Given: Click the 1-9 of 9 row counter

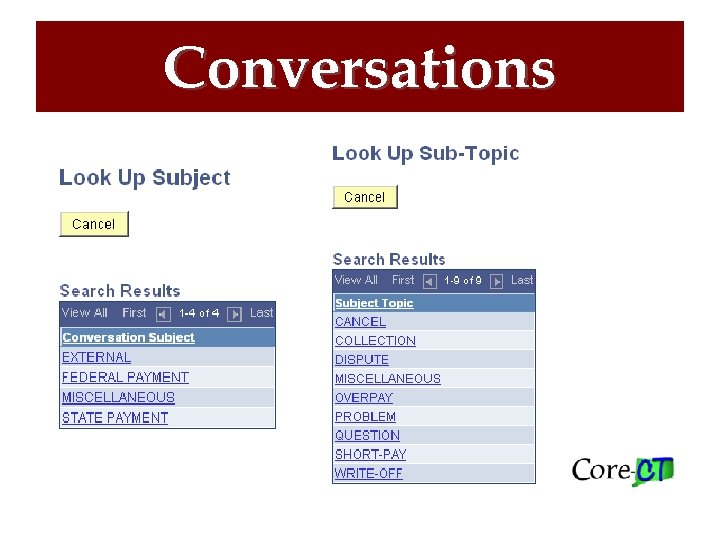Looking at the screenshot, I should tap(463, 280).
